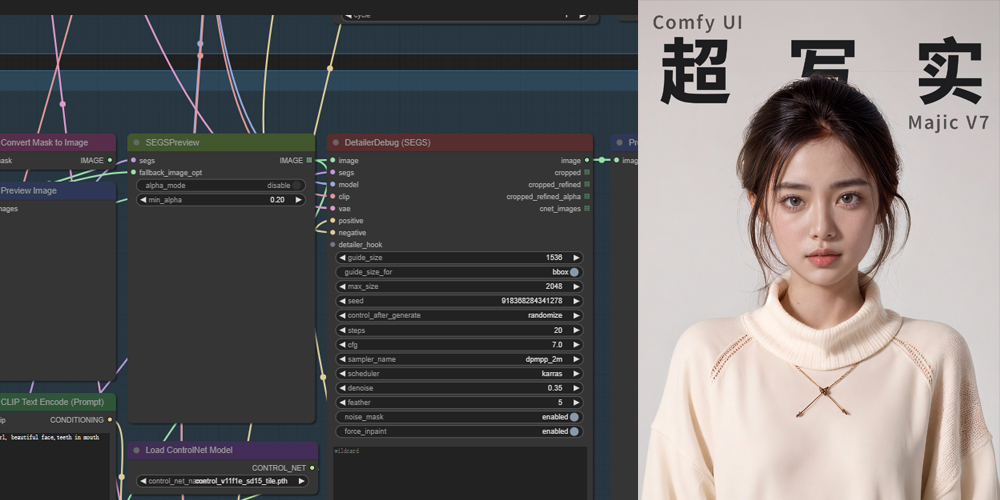
Task: Click the segs input socket on SEGSPreview
Action: (133, 161)
